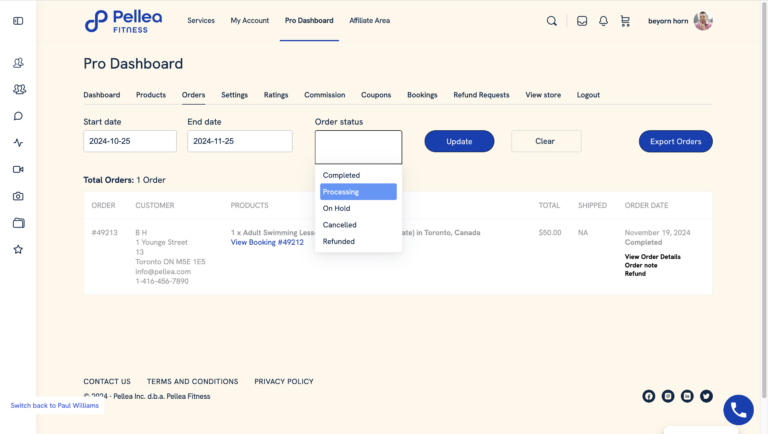Open the video camera sidebar icon
The width and height of the screenshot is (768, 434).
click(x=18, y=169)
